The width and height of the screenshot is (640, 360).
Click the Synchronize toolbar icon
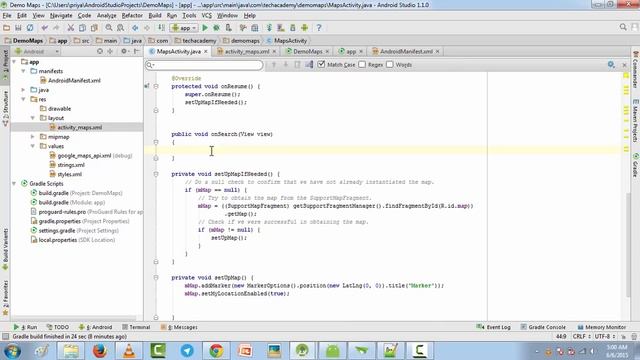(30, 28)
